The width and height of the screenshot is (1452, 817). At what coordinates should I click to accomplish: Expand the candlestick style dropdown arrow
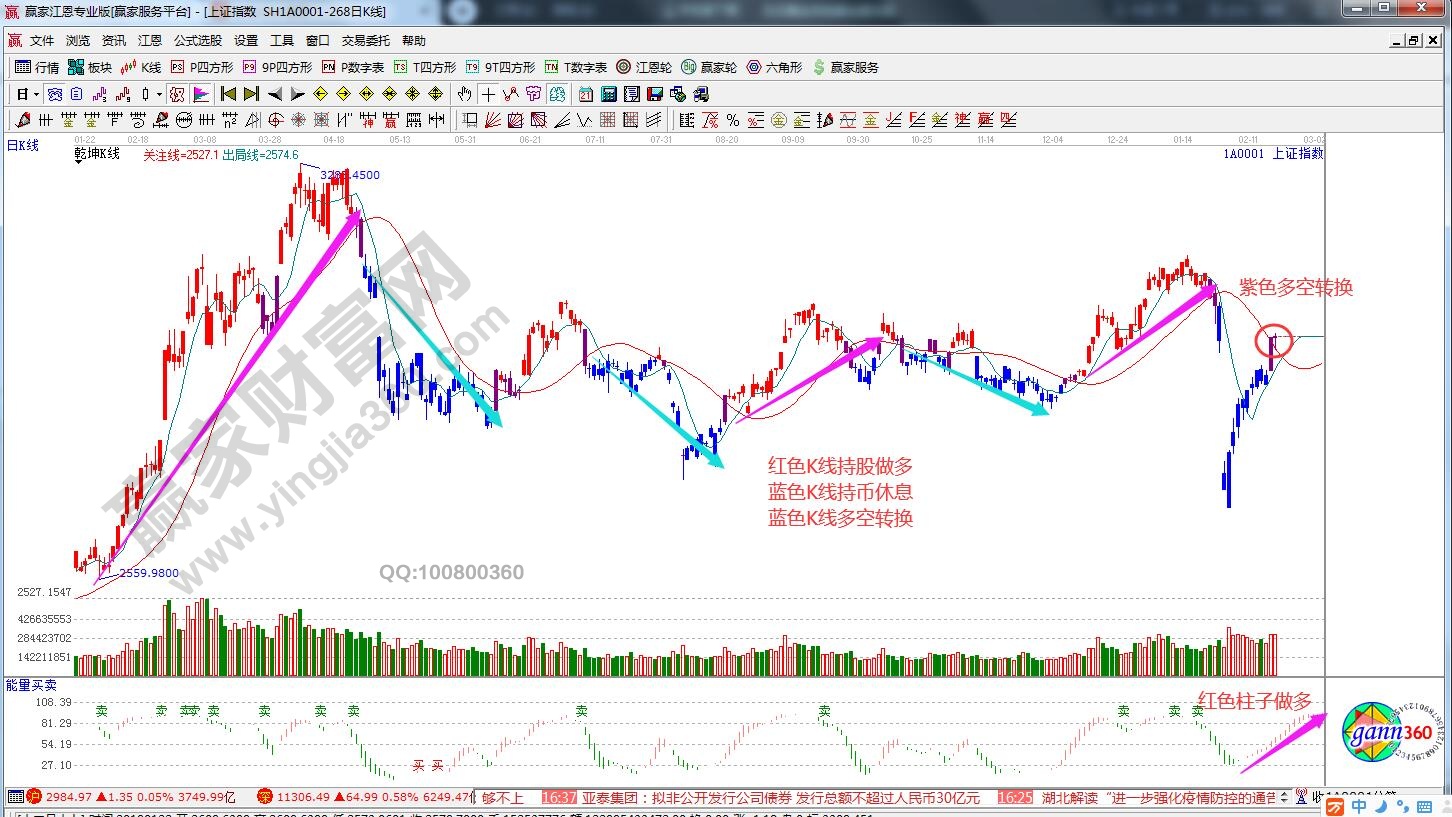pyautogui.click(x=159, y=94)
